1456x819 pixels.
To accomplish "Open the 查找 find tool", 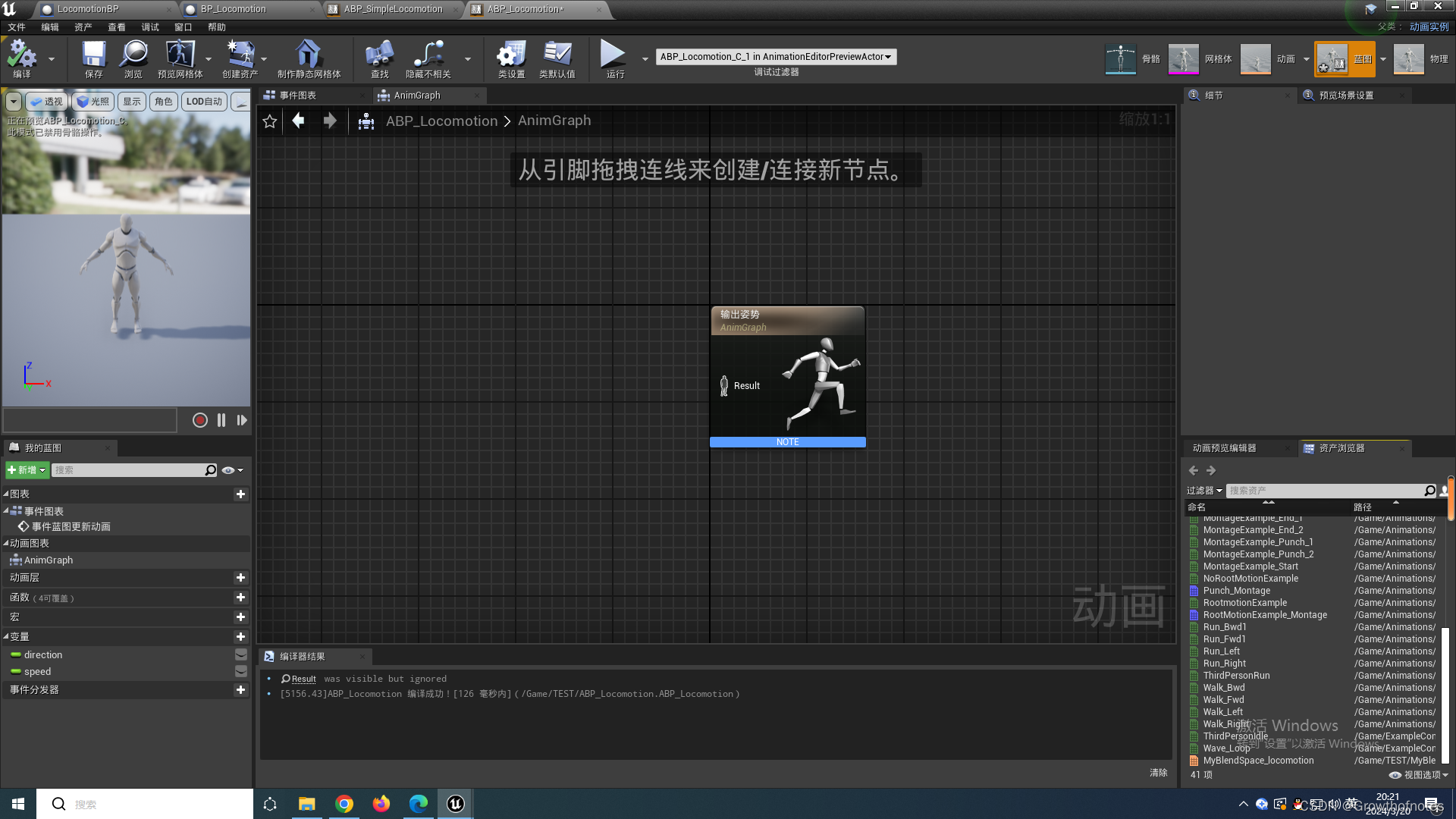I will pyautogui.click(x=380, y=58).
